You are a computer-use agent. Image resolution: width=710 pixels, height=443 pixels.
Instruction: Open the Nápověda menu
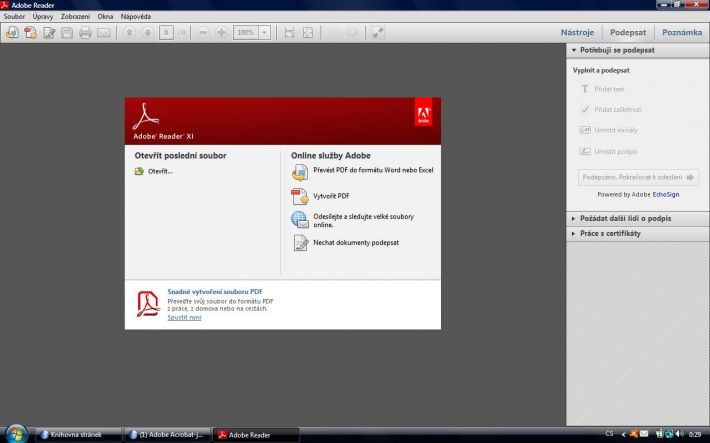click(x=135, y=16)
